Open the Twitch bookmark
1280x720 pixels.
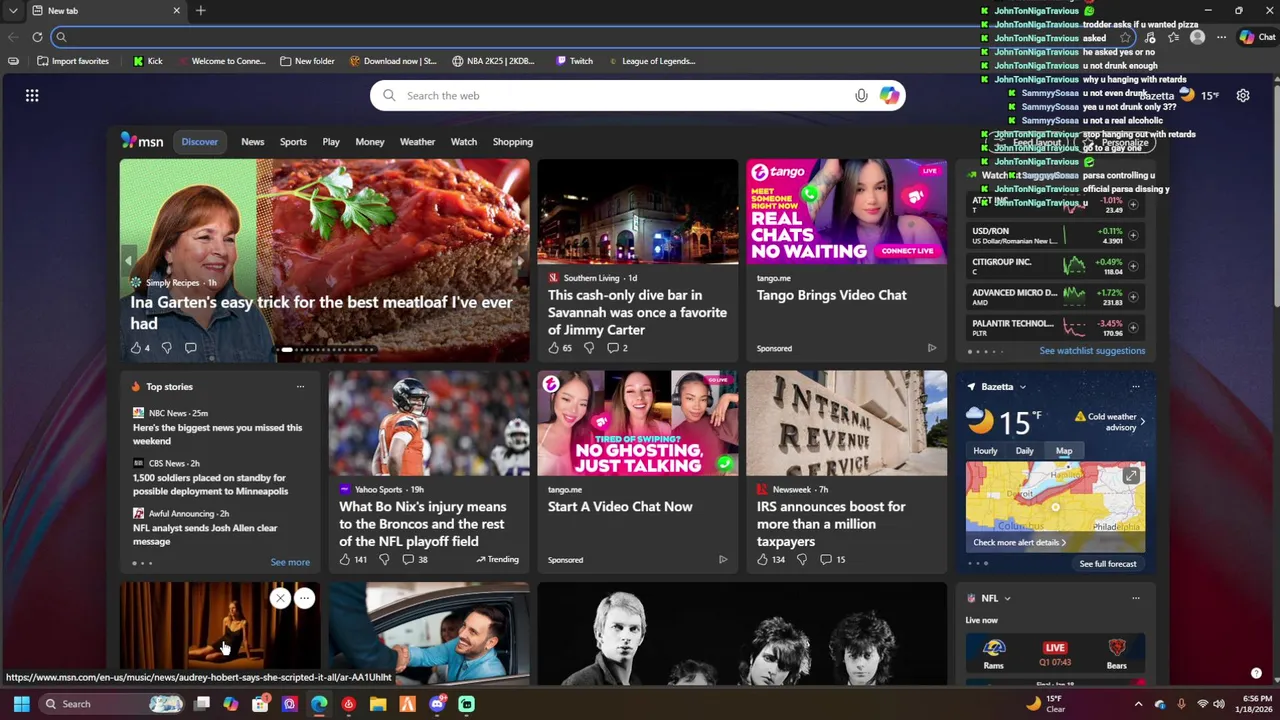pos(574,61)
